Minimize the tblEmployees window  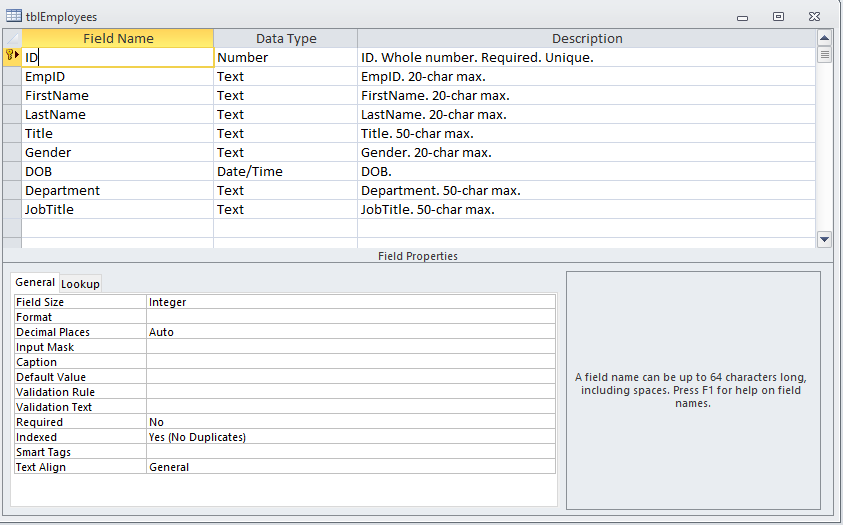pos(742,17)
